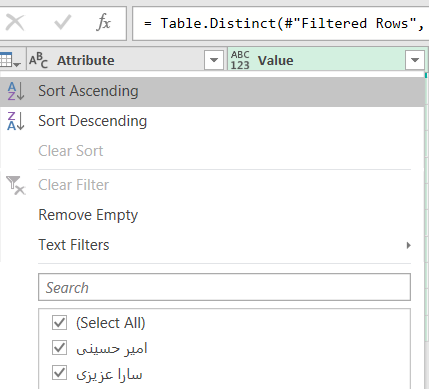Click the ABC text type icon on the Attribute column
The image size is (429, 389).
[38, 60]
